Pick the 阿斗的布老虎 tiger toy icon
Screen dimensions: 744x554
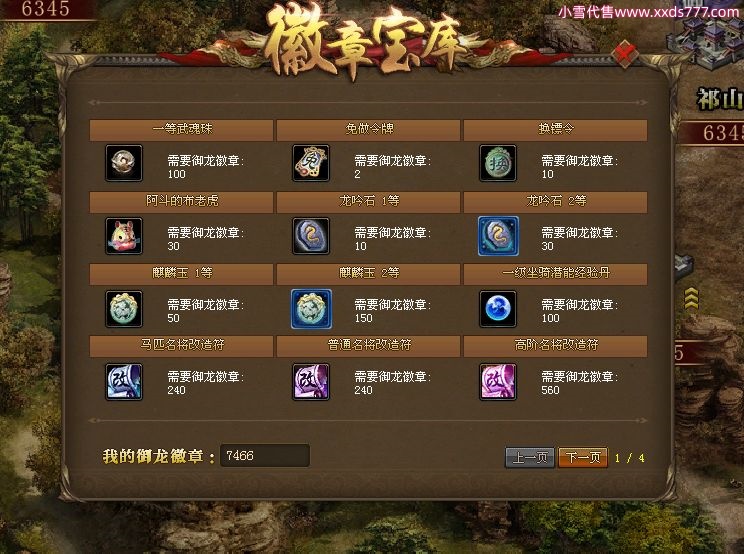click(x=123, y=236)
